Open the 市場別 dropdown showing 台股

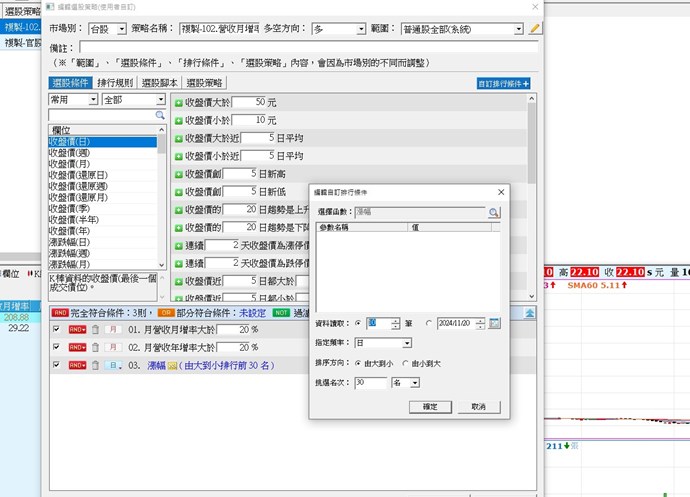tap(107, 29)
